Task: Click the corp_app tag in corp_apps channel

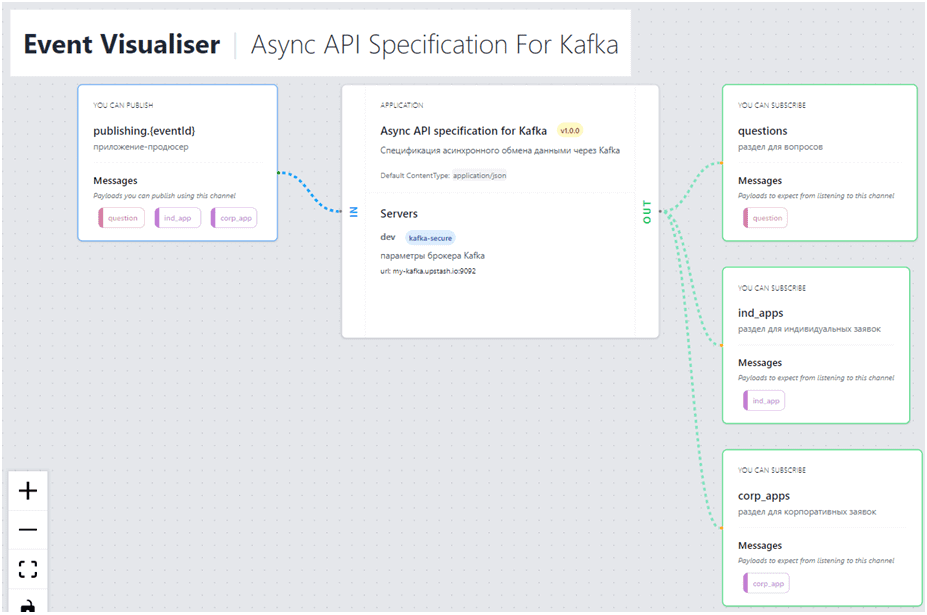Action: click(767, 584)
